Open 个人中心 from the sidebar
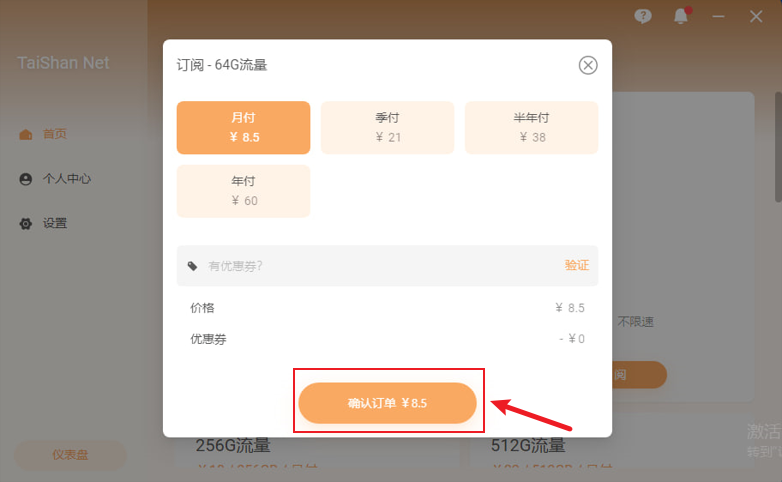The width and height of the screenshot is (782, 482). click(x=66, y=179)
